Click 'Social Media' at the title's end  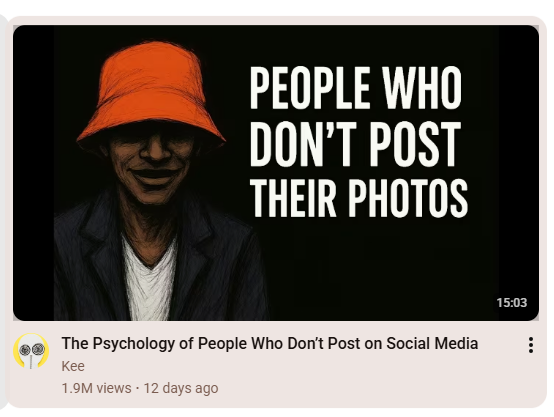click(x=432, y=343)
